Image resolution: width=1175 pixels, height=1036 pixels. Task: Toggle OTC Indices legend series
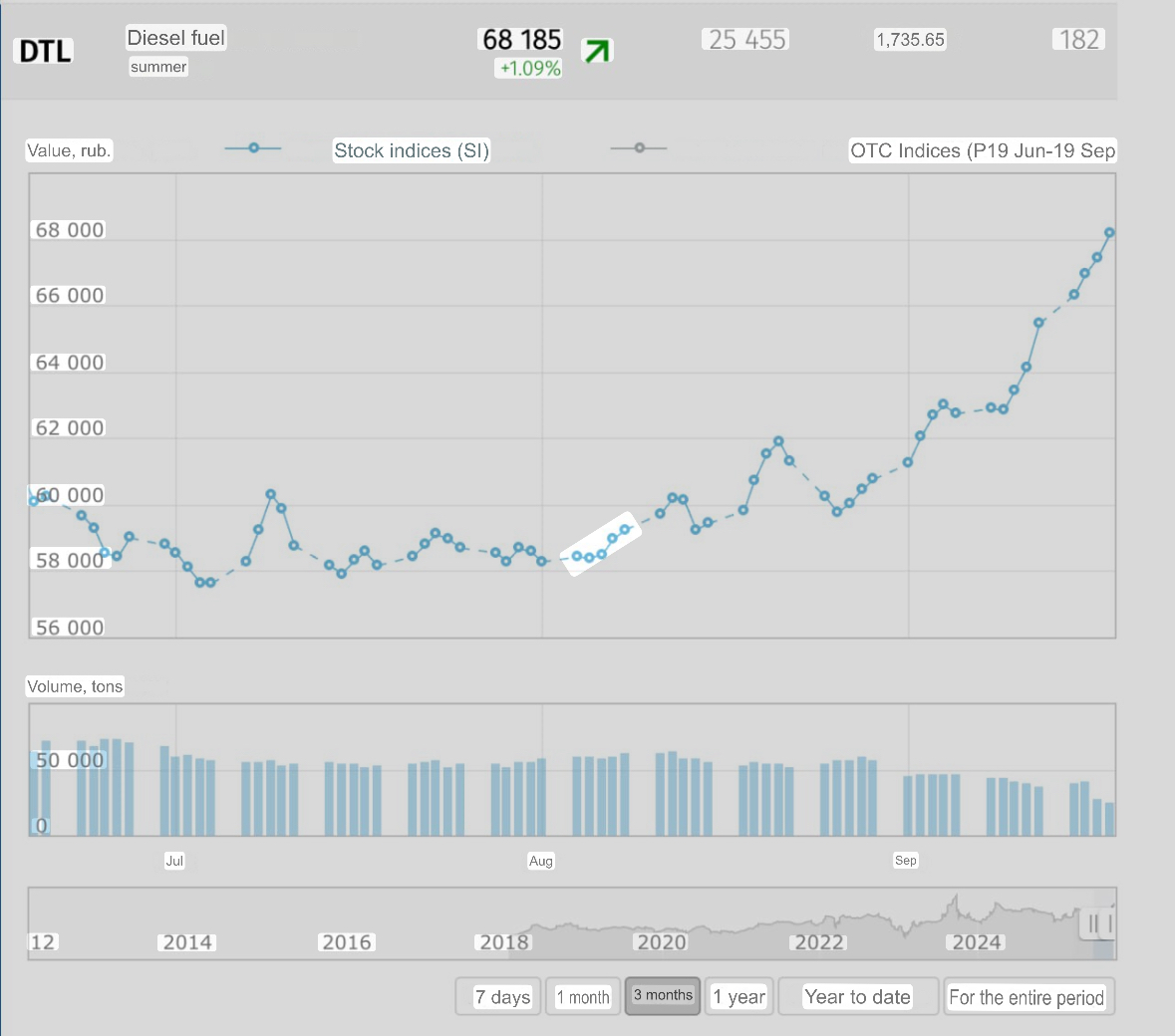coord(983,150)
